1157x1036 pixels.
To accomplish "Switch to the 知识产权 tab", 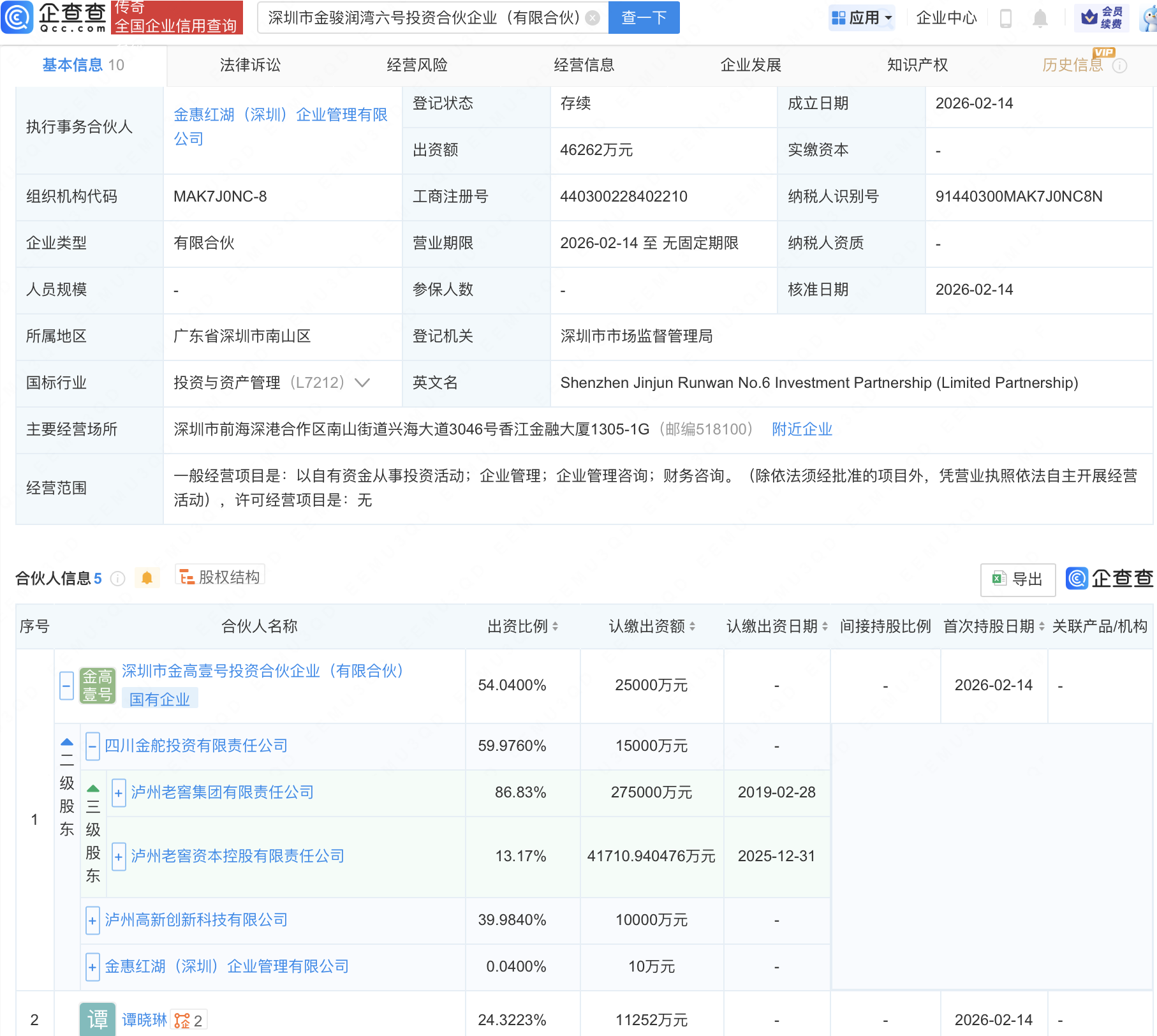I will tap(917, 65).
